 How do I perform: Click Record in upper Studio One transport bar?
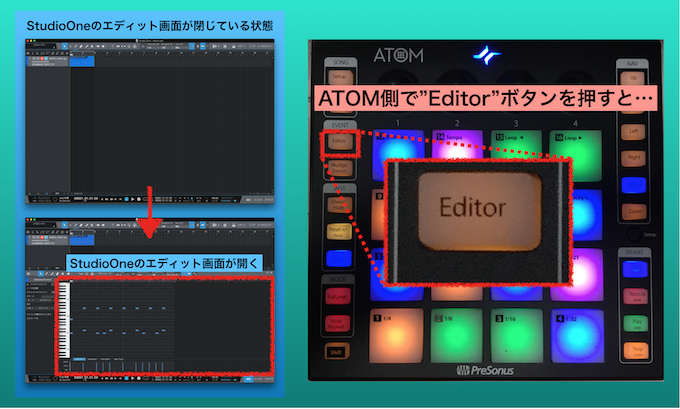(x=139, y=199)
